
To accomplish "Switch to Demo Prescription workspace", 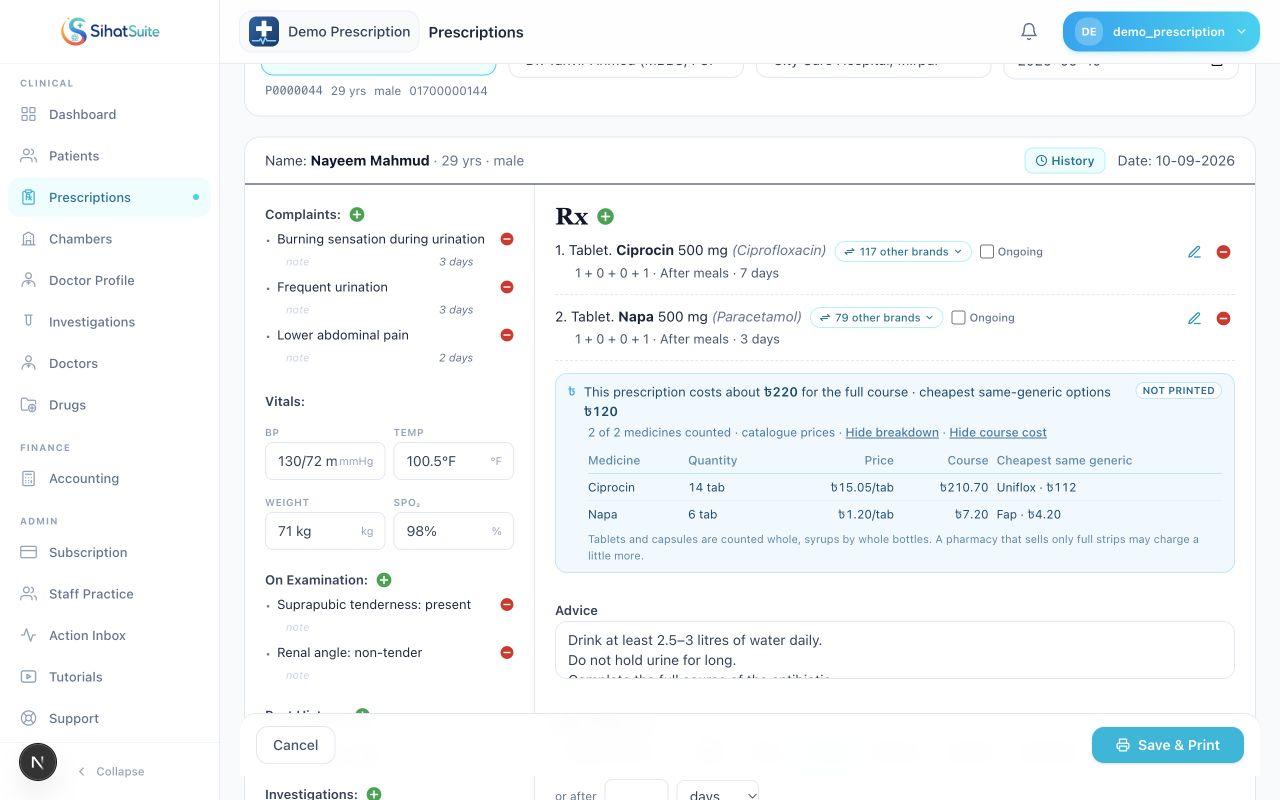I will pos(330,32).
